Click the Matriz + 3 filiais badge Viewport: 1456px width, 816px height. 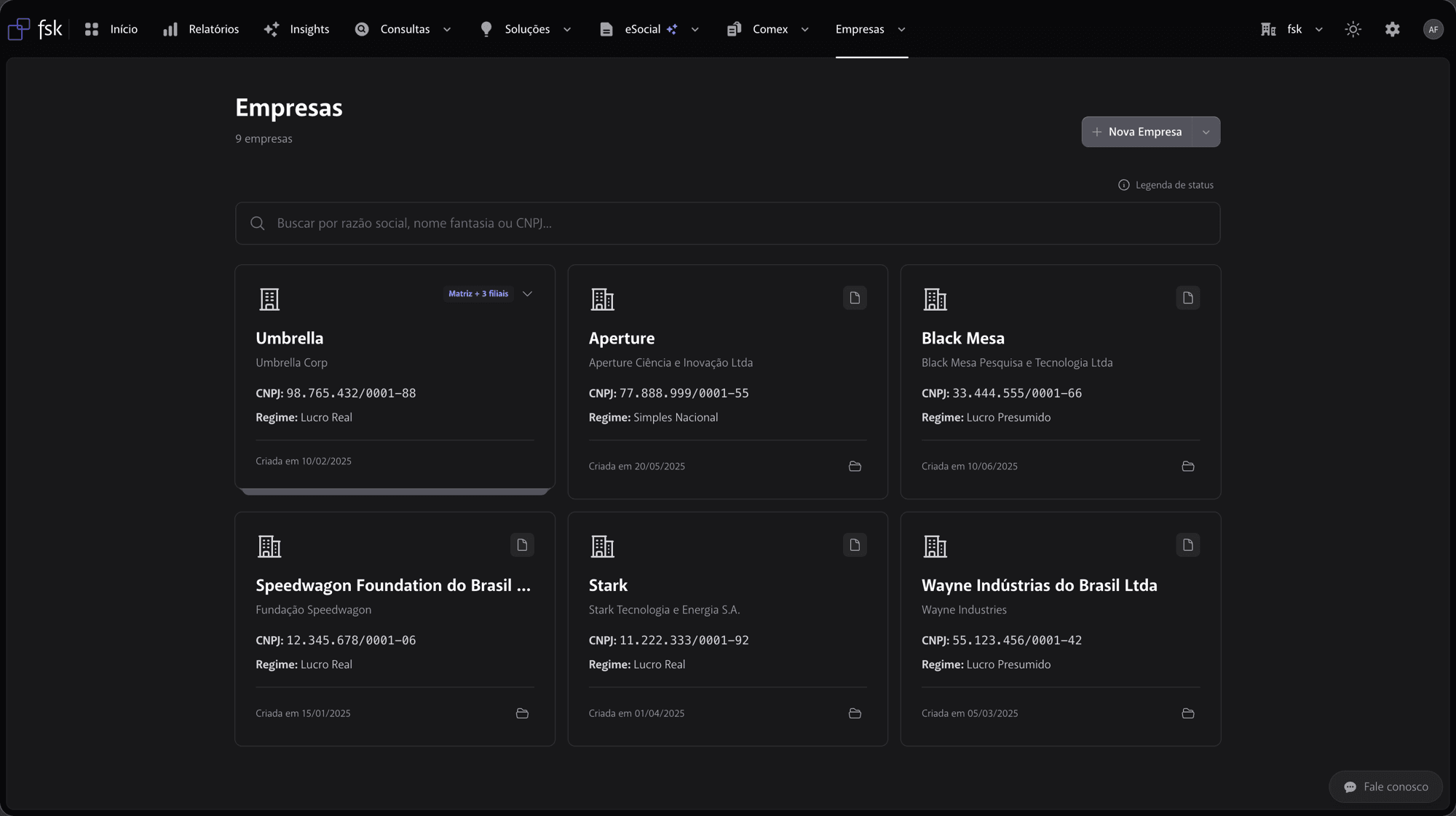point(478,294)
